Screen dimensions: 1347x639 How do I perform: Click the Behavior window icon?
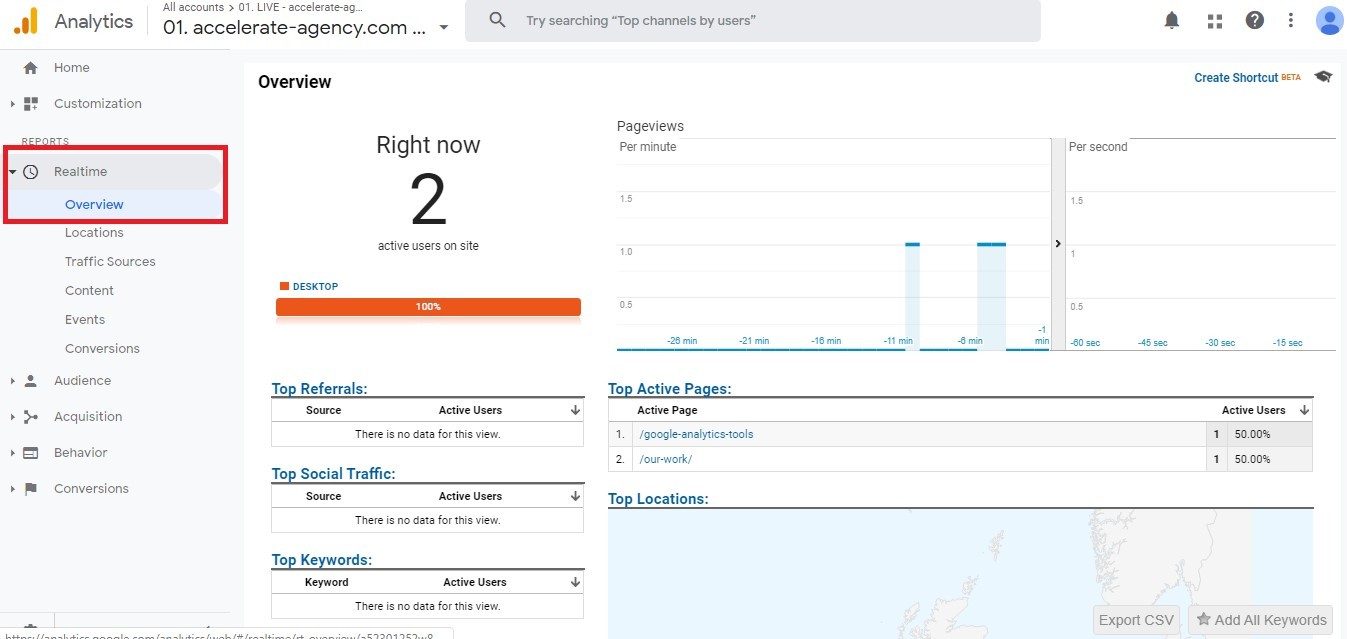[30, 453]
